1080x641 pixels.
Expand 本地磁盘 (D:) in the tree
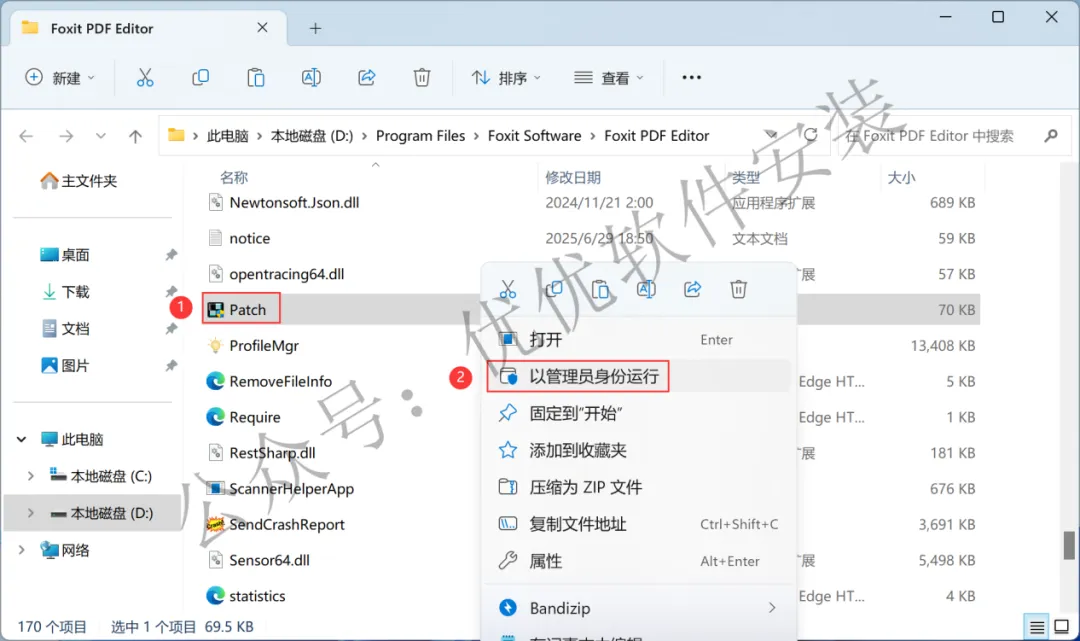(30, 513)
